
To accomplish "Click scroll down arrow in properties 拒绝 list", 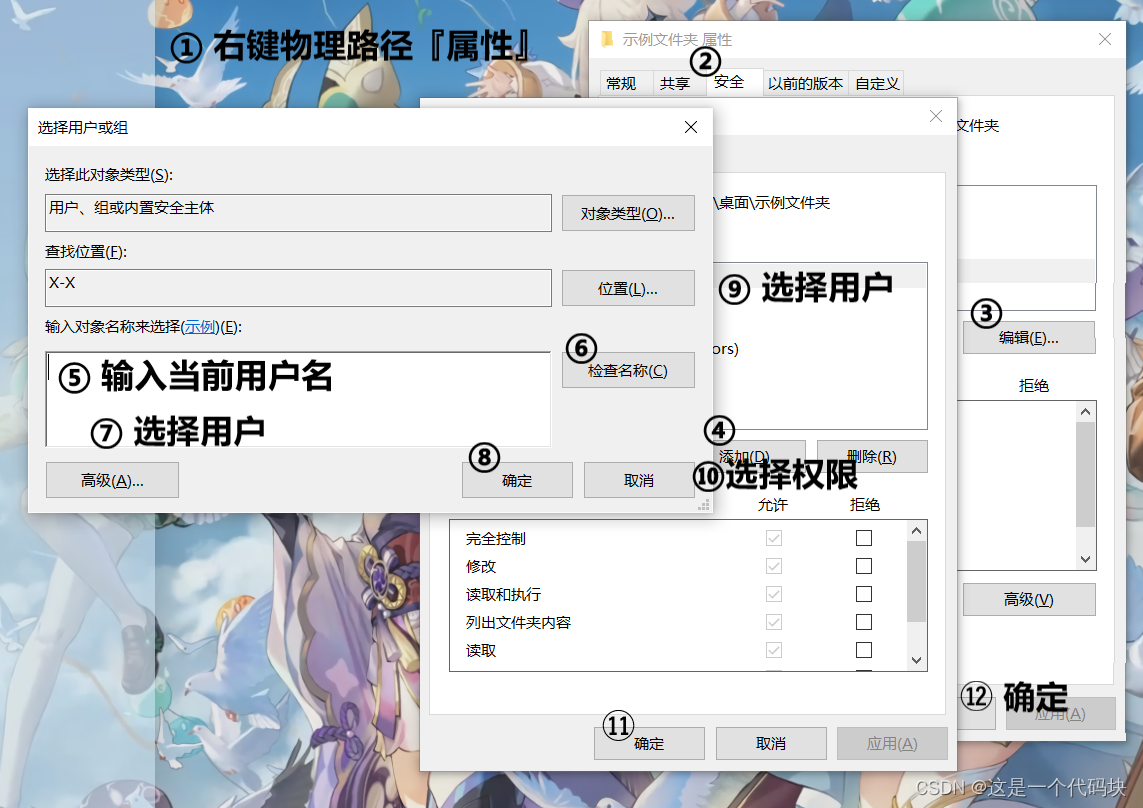I will (x=1085, y=559).
